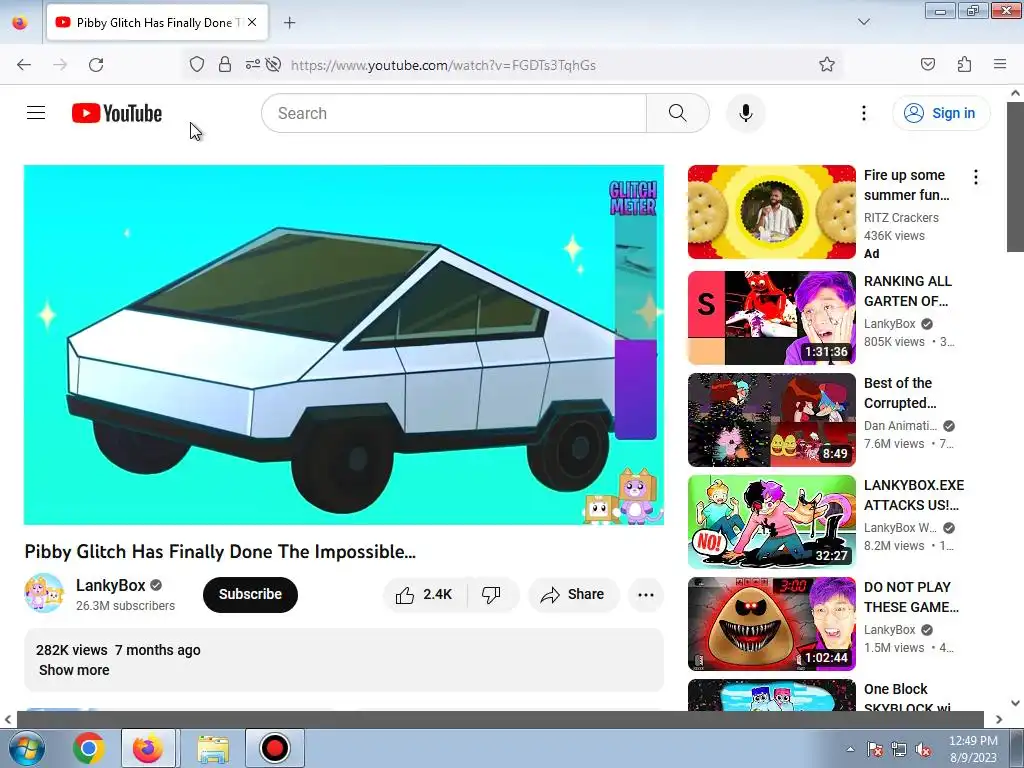1024x768 pixels.
Task: Click the video player
Action: coord(344,345)
